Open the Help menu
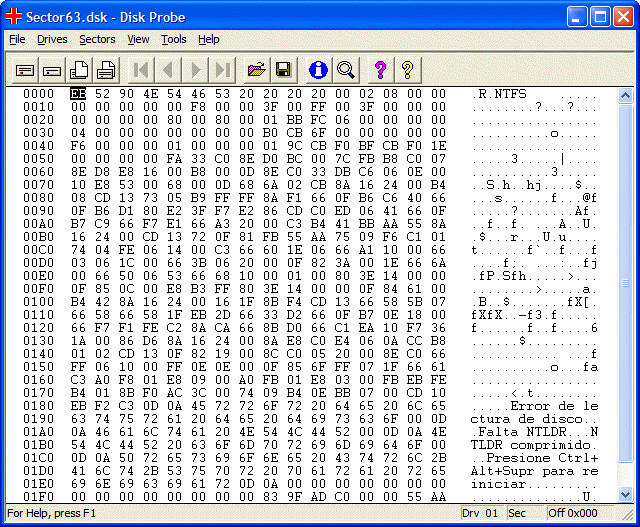The height and width of the screenshot is (527, 640). (x=209, y=39)
